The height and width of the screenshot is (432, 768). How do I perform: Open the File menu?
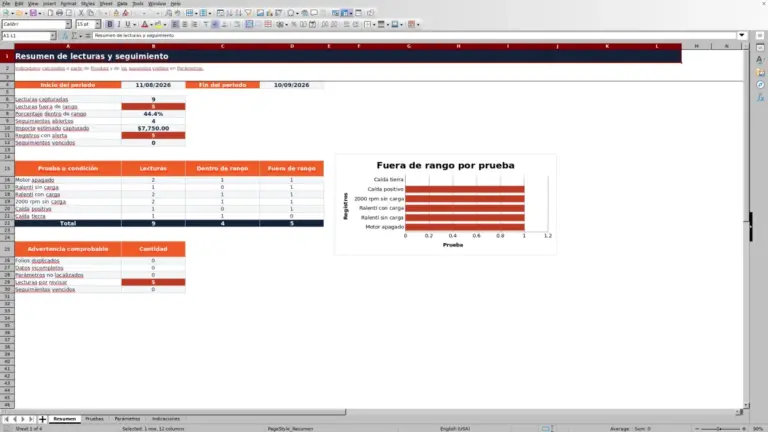click(x=6, y=3)
